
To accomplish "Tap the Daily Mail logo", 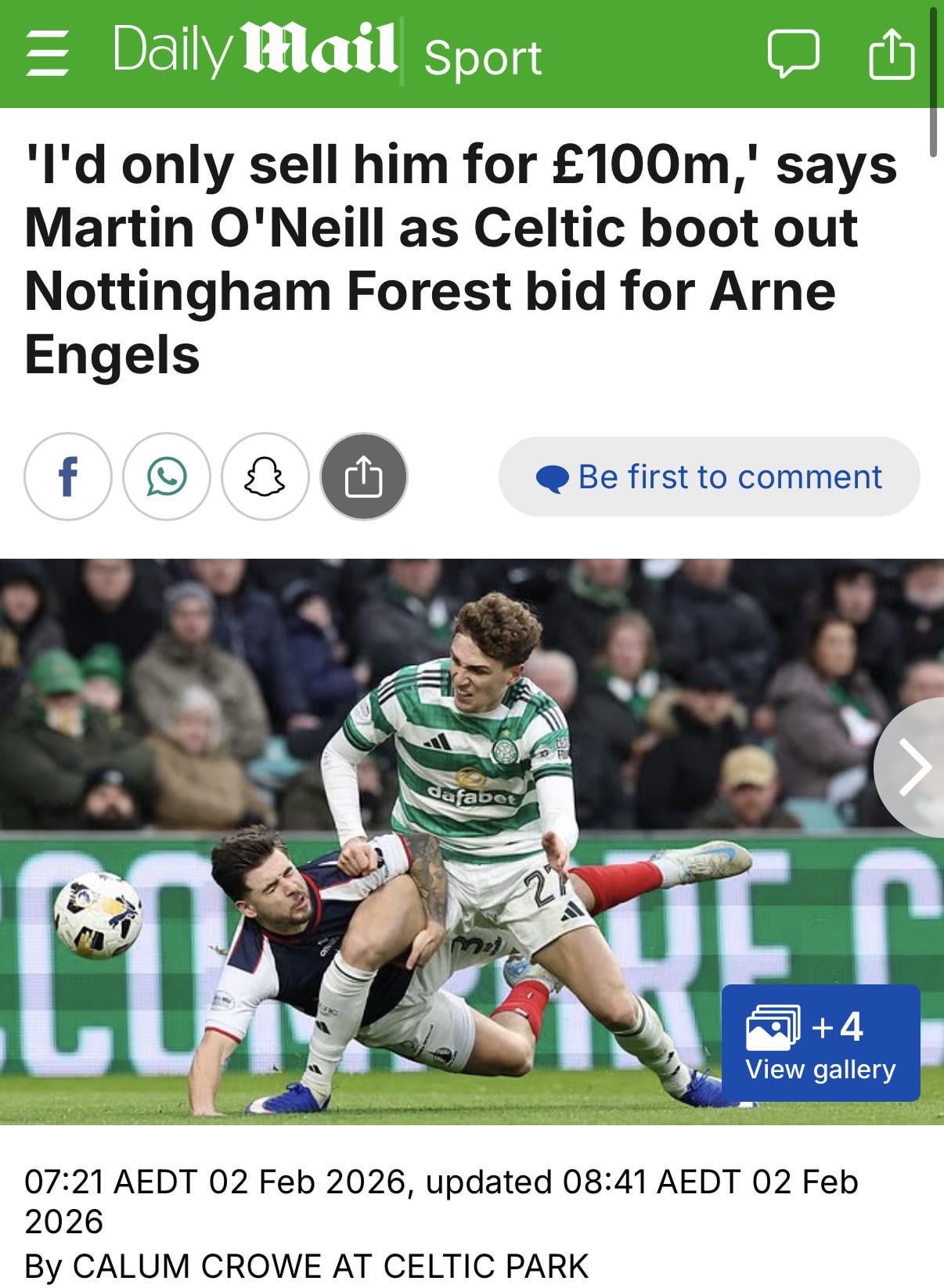I will [x=255, y=52].
